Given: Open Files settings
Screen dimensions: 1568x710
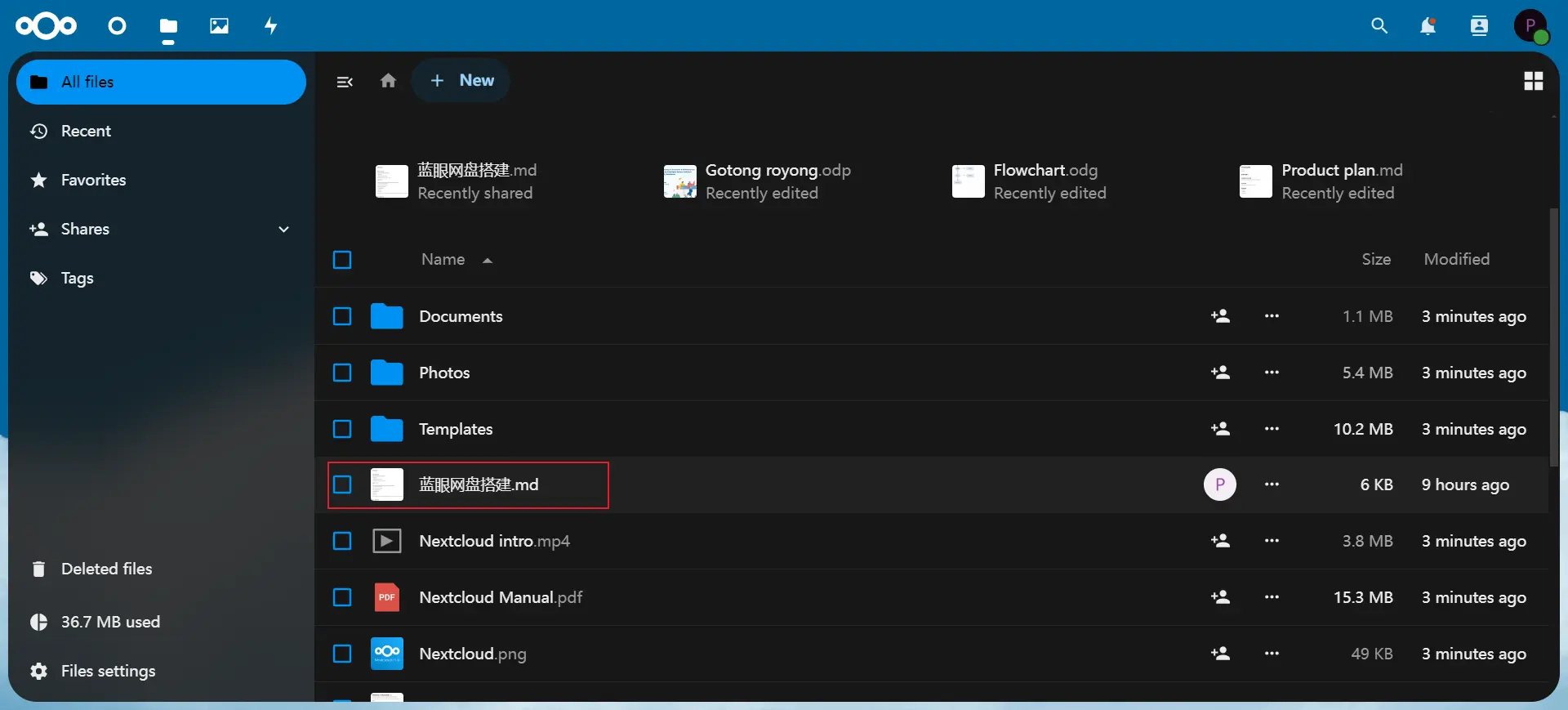Looking at the screenshot, I should tap(108, 672).
